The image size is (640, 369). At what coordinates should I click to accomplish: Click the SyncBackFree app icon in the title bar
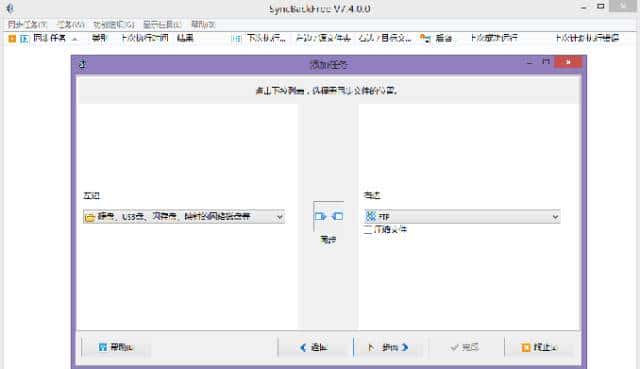(x=11, y=8)
